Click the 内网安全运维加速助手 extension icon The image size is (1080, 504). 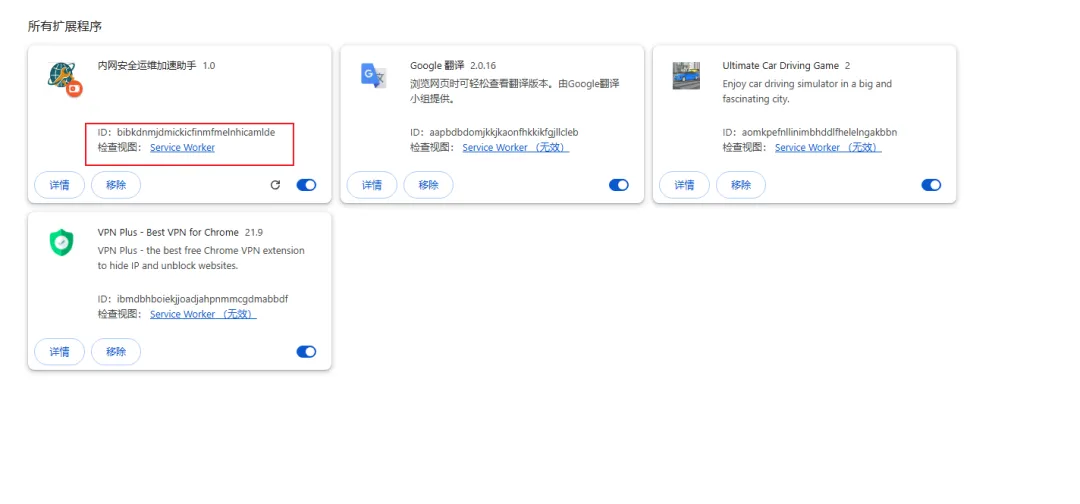point(65,78)
